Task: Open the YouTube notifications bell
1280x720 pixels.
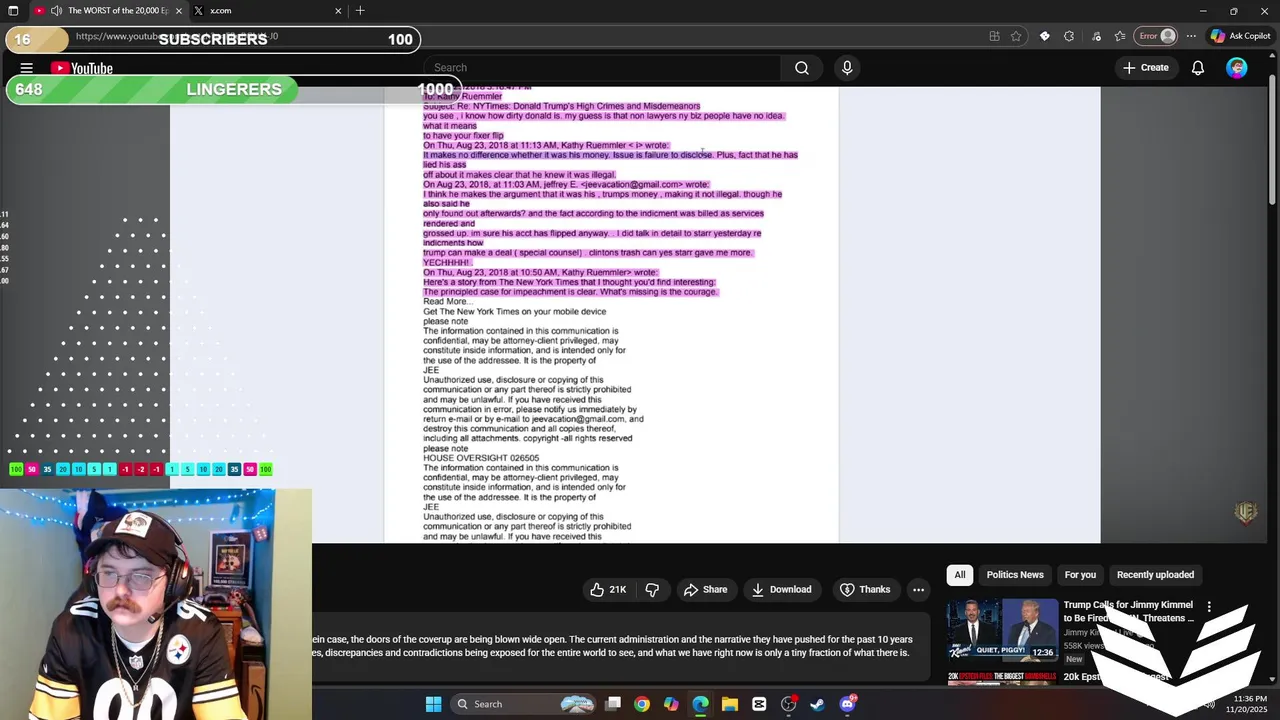Action: pyautogui.click(x=1197, y=68)
